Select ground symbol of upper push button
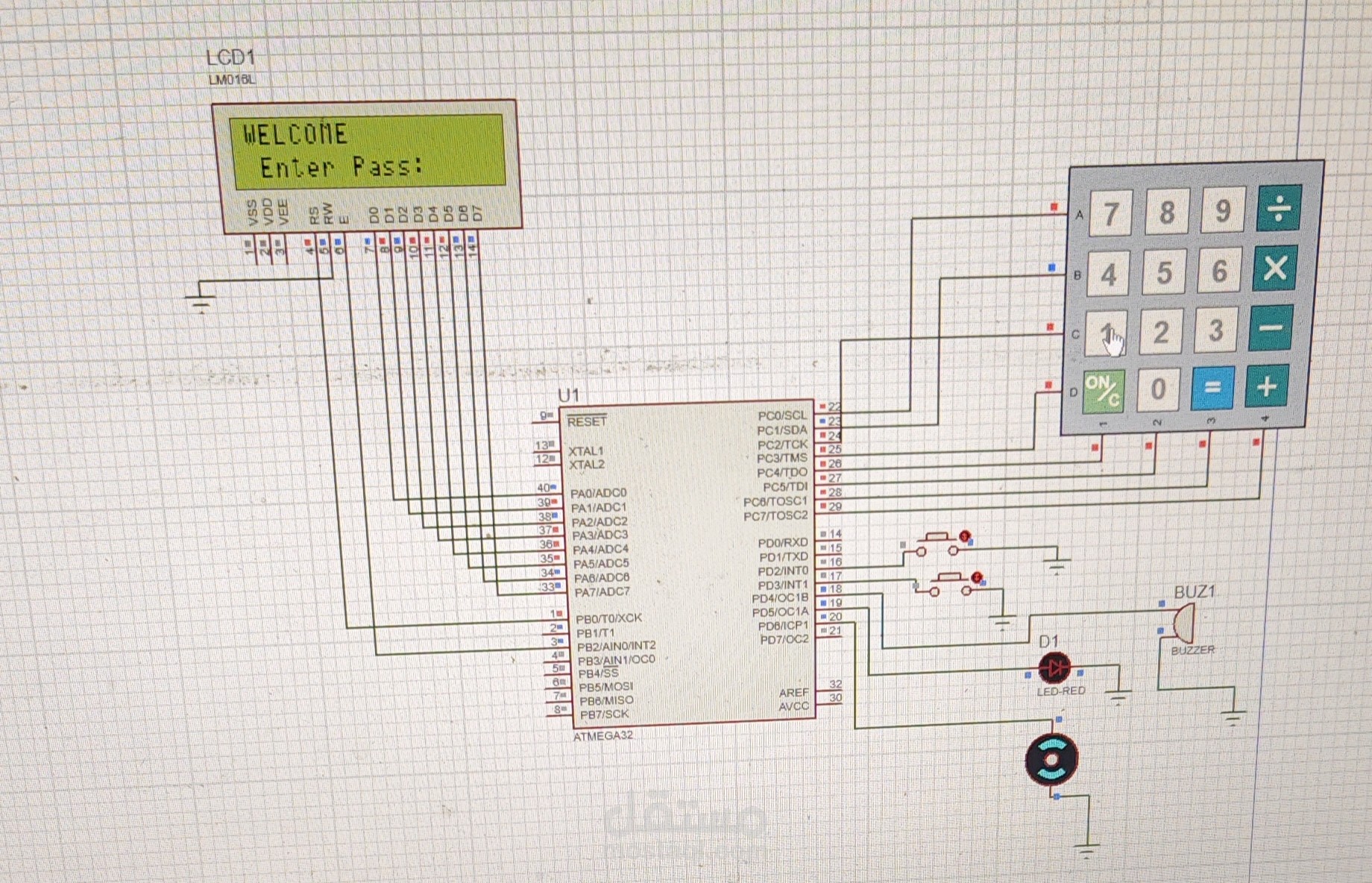The height and width of the screenshot is (883, 1372). (1057, 564)
